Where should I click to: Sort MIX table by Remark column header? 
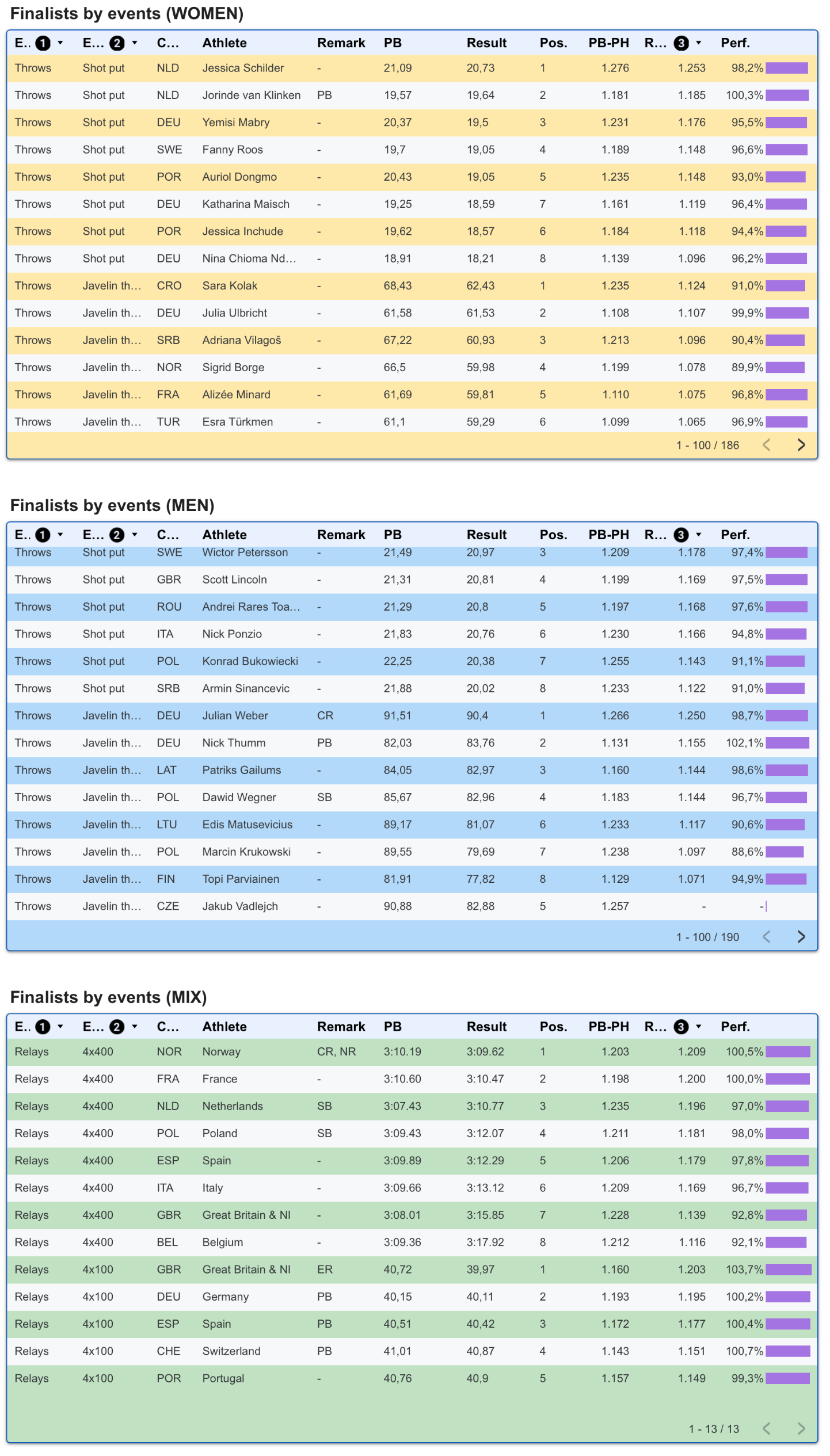[341, 1027]
